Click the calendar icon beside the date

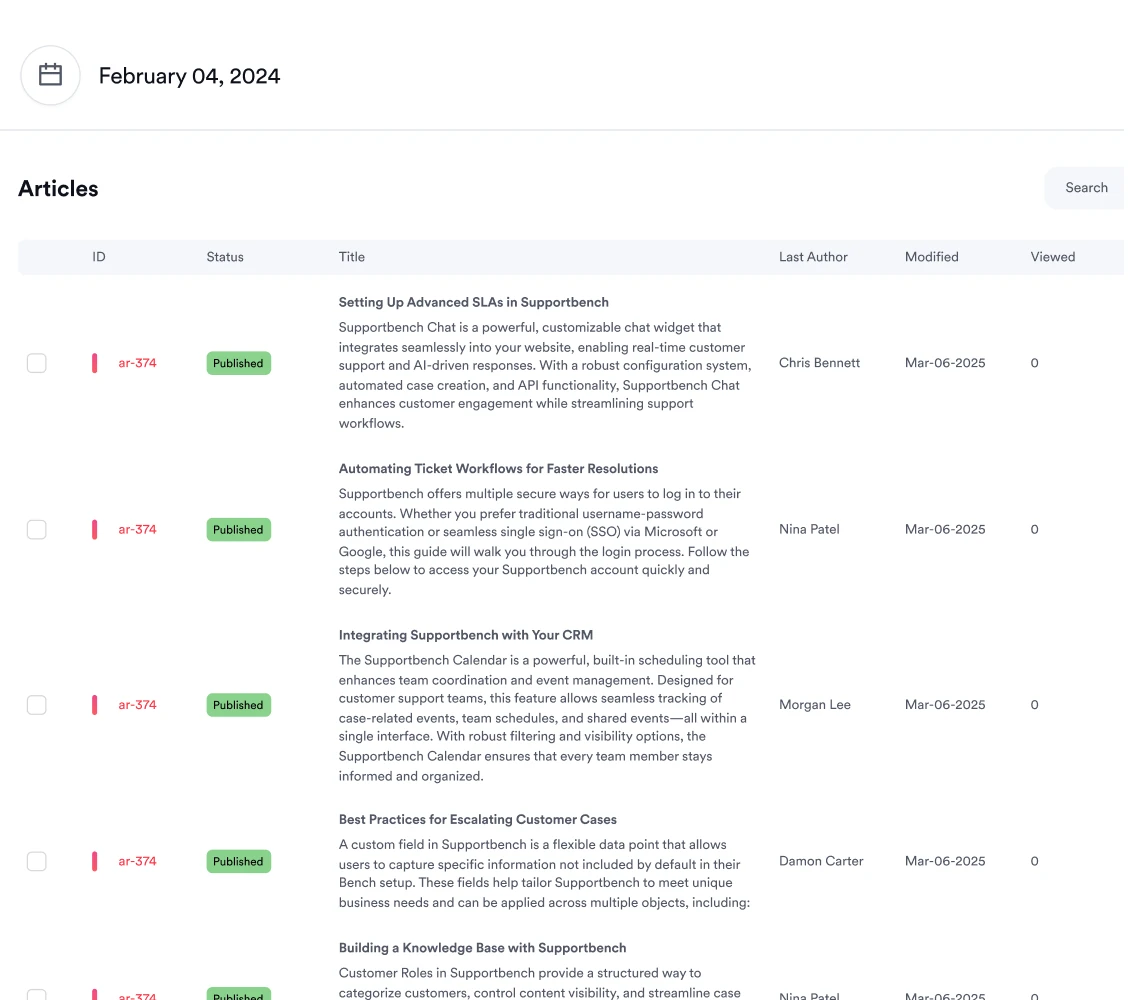50,76
